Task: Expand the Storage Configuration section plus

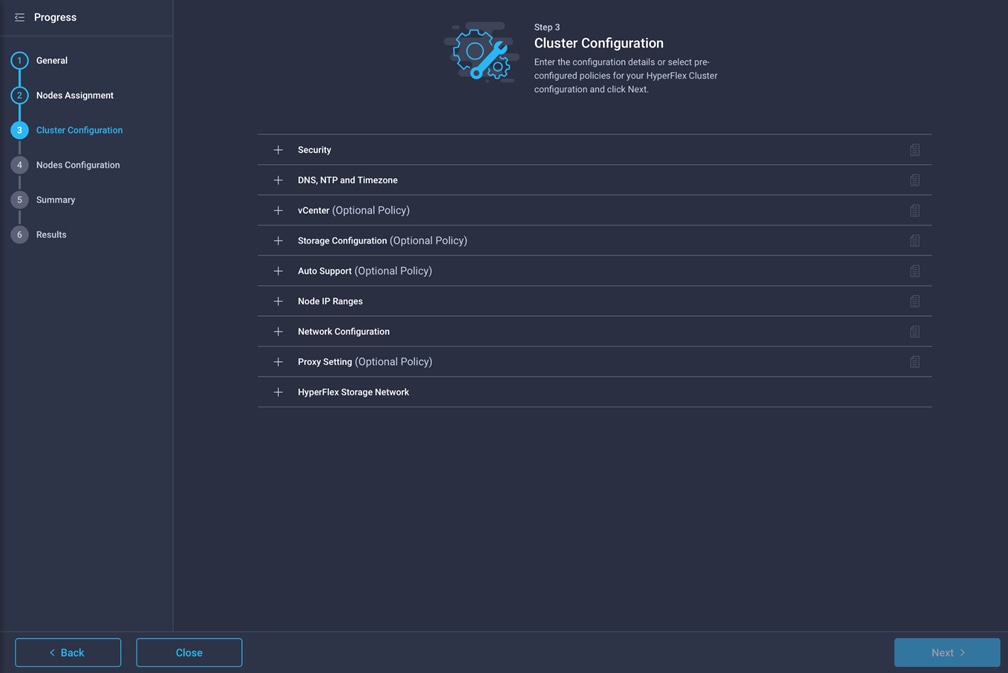Action: [x=278, y=240]
